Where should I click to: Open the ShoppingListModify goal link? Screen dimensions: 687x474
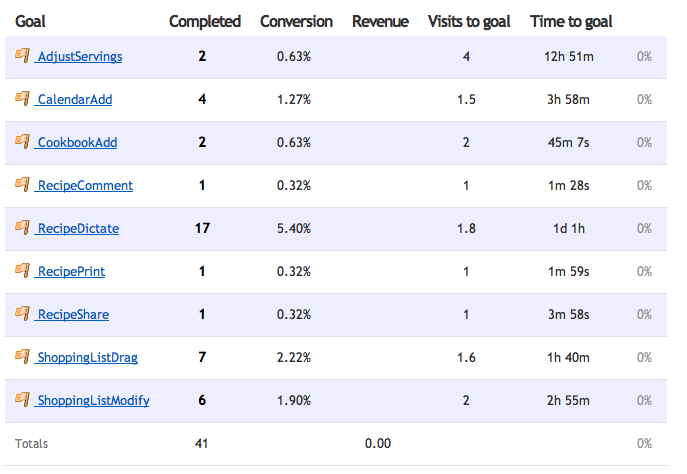(92, 401)
